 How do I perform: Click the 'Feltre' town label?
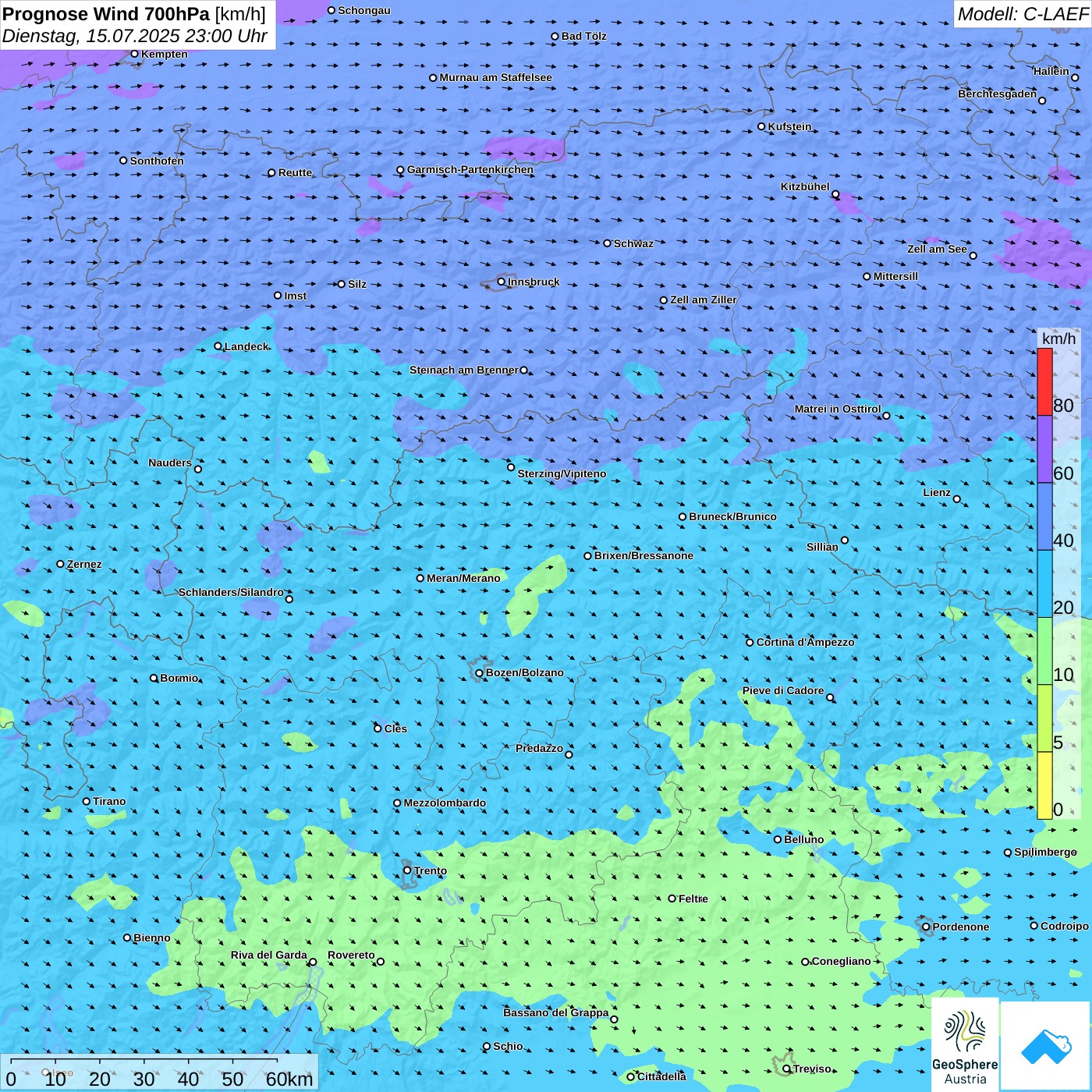[693, 899]
